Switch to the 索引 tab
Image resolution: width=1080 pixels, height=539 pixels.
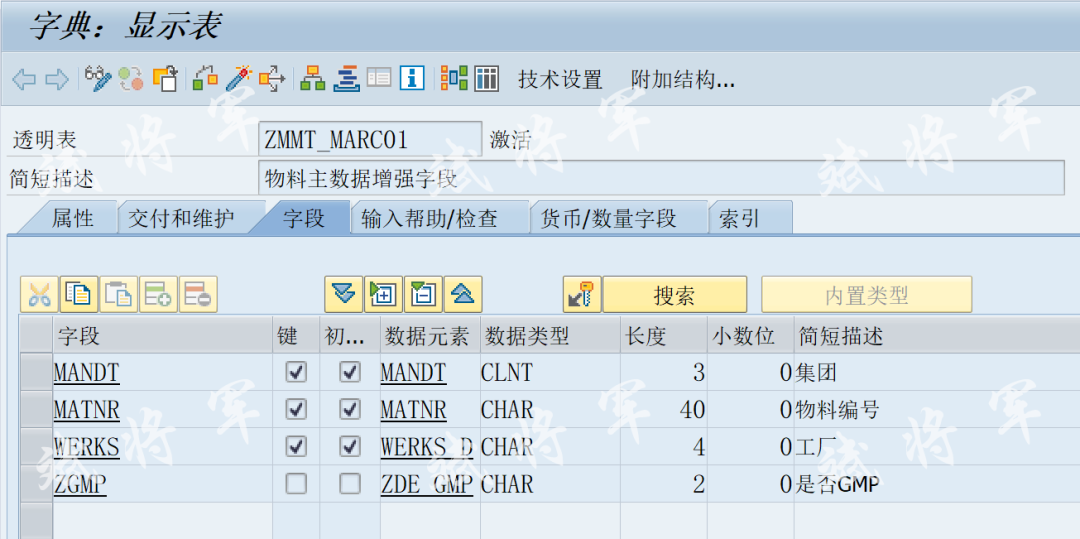[x=749, y=218]
